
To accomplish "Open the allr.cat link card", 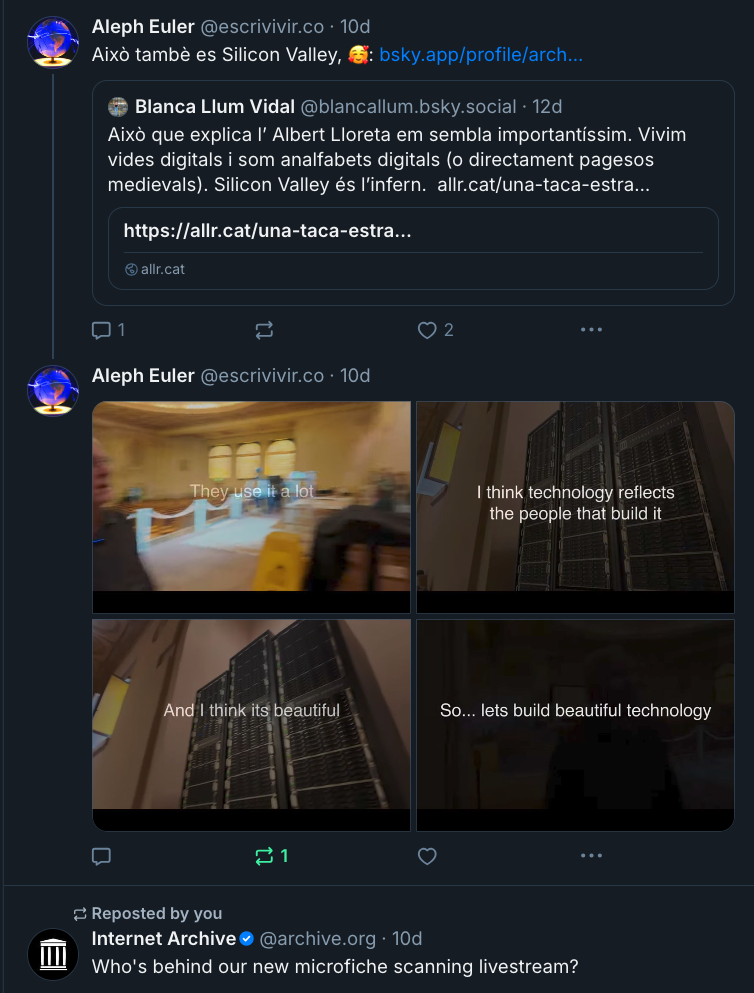I will 413,248.
